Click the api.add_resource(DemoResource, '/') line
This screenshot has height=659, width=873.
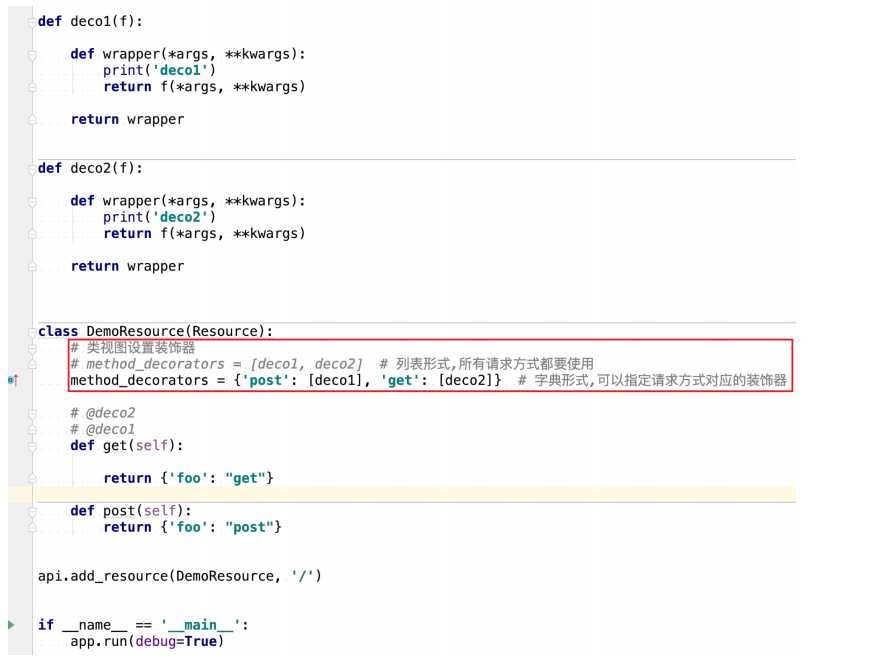coord(180,576)
